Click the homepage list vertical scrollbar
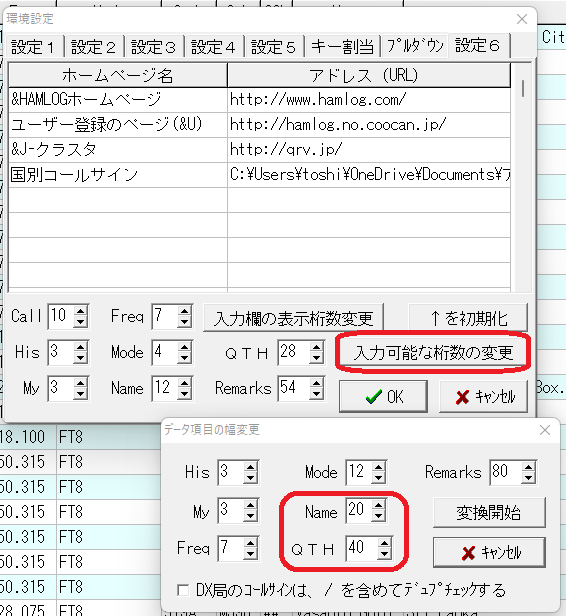Viewport: 566px width, 616px height. click(522, 177)
